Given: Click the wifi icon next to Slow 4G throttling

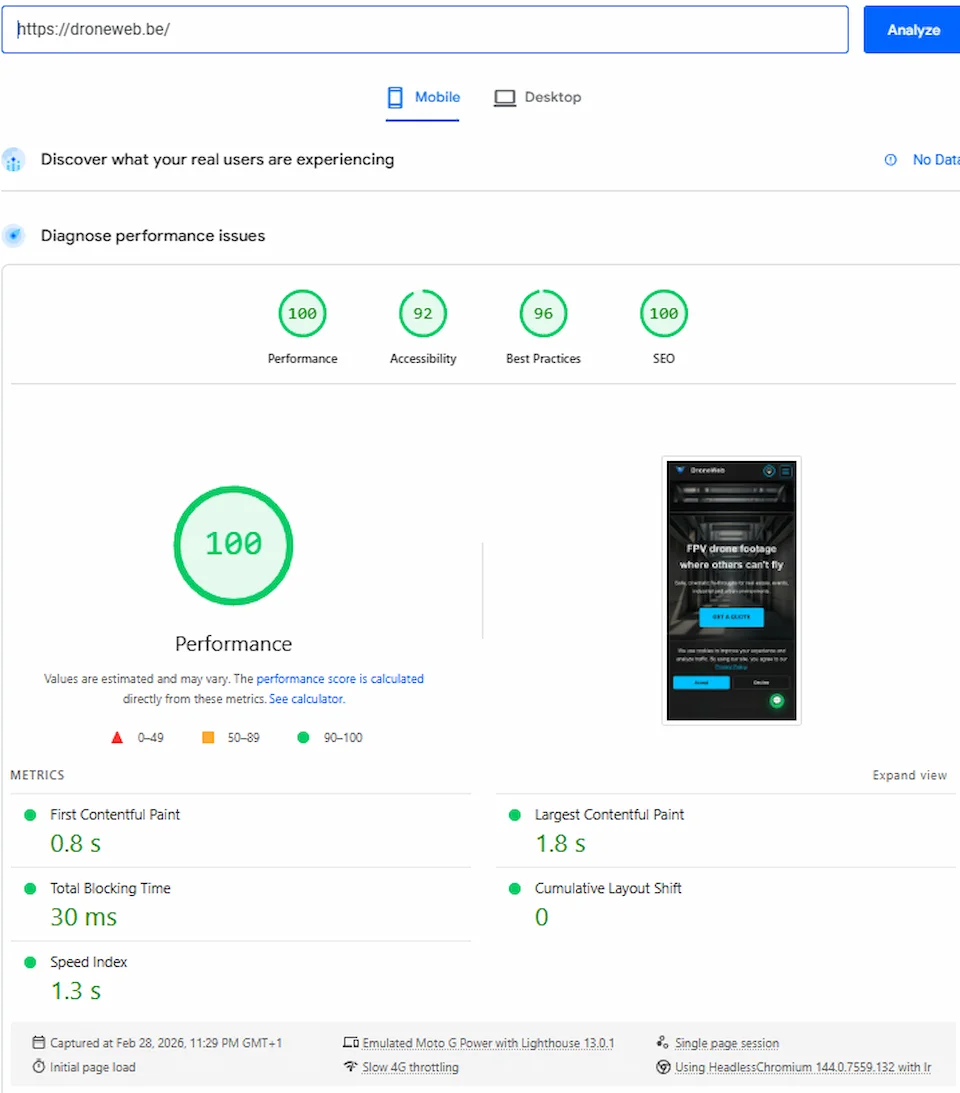Looking at the screenshot, I should click(x=352, y=1067).
